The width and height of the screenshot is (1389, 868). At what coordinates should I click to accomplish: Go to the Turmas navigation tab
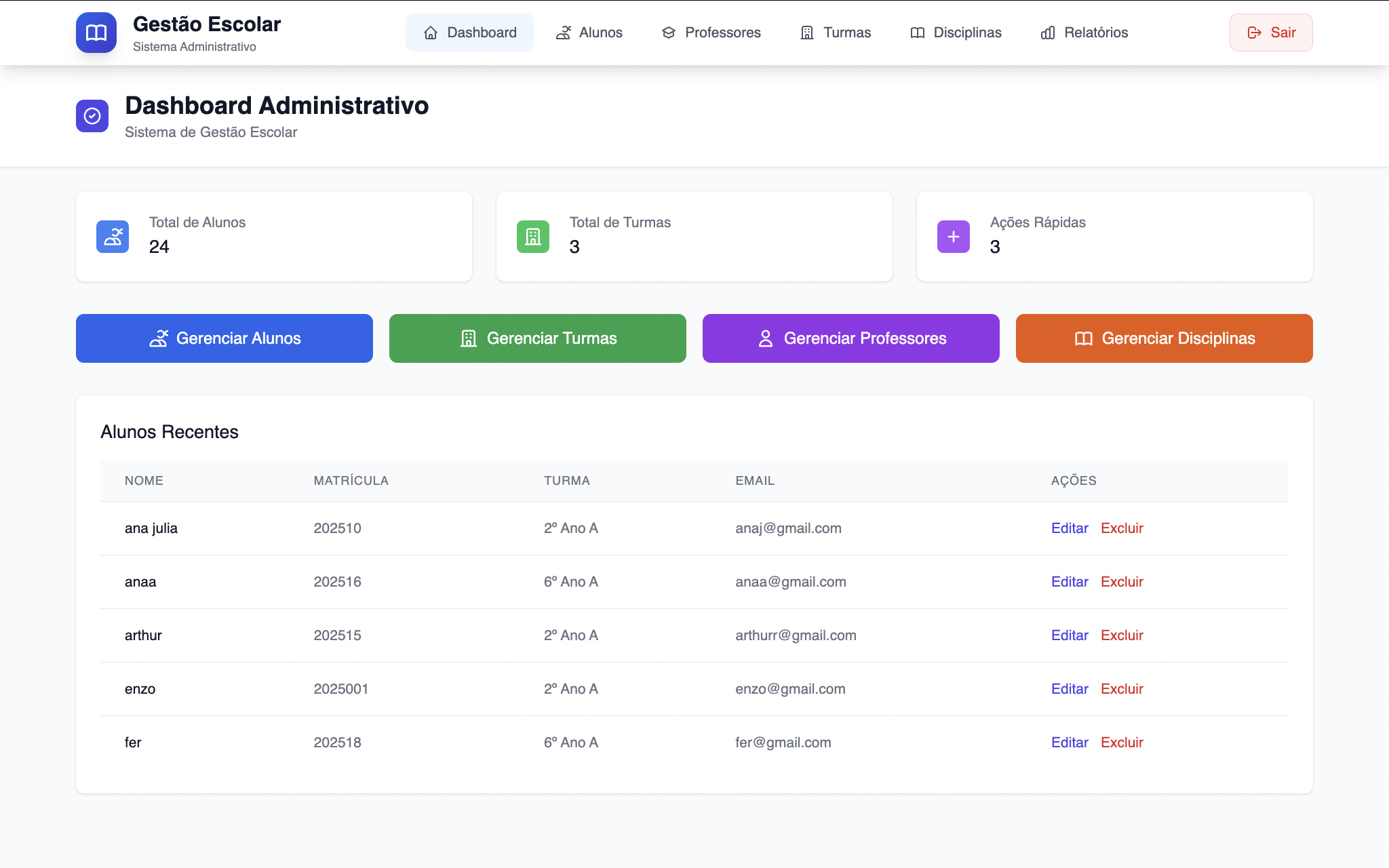point(836,33)
